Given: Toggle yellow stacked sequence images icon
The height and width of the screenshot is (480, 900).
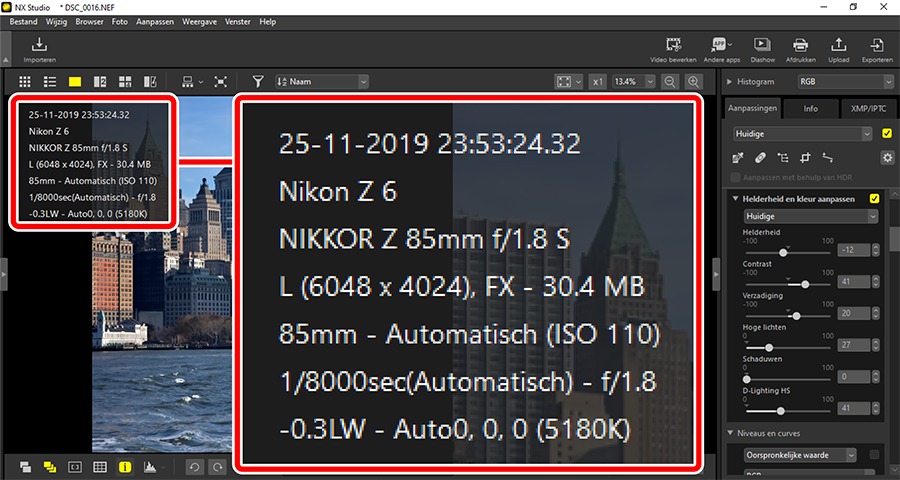Looking at the screenshot, I should tap(50, 467).
